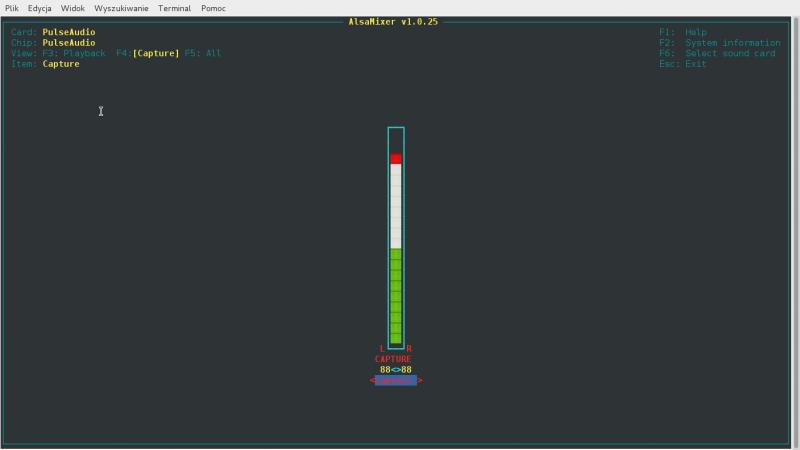Open the Pomoc menu
This screenshot has height=450, width=800.
[213, 8]
